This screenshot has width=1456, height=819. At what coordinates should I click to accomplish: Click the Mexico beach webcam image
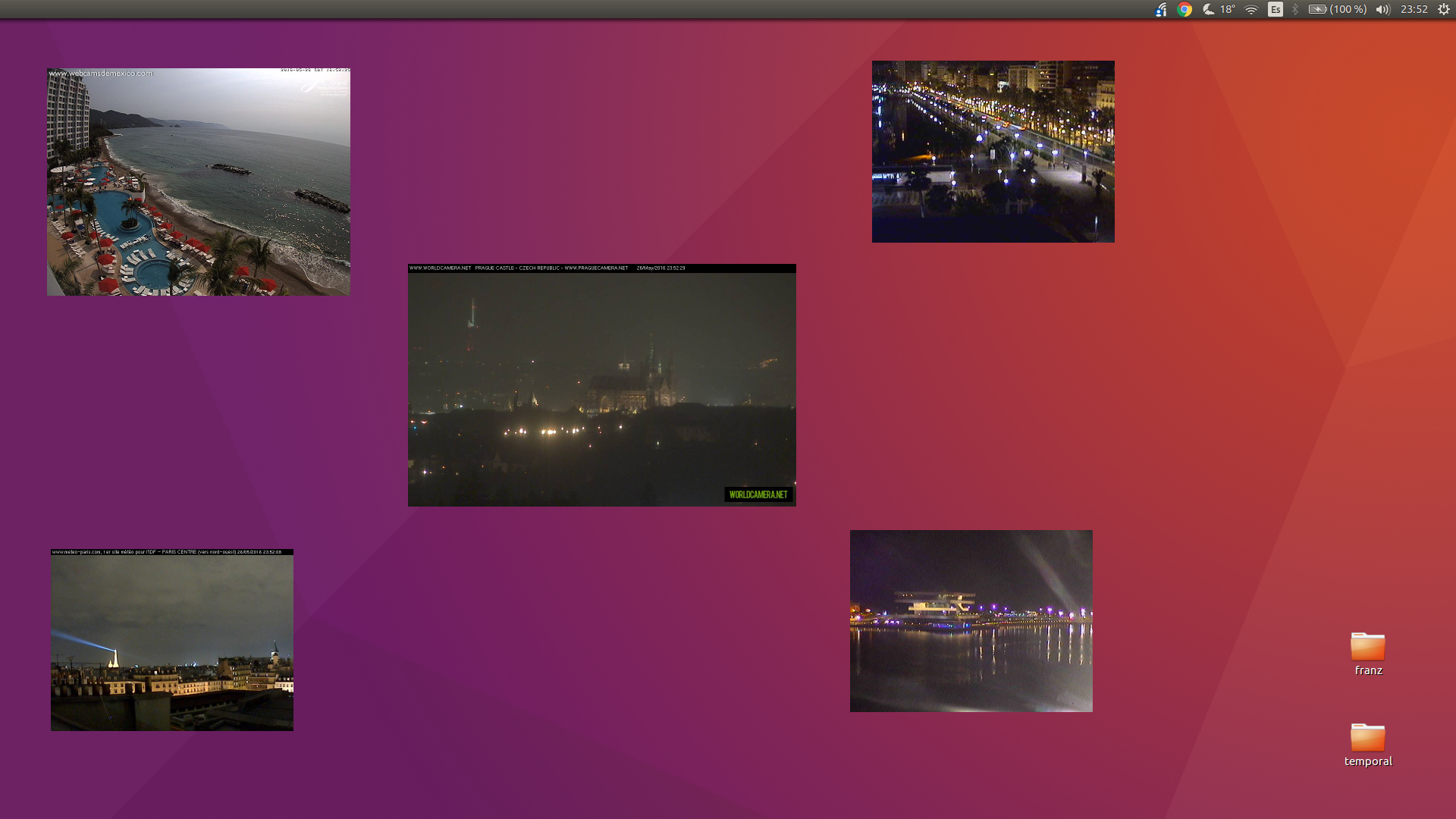pyautogui.click(x=199, y=182)
